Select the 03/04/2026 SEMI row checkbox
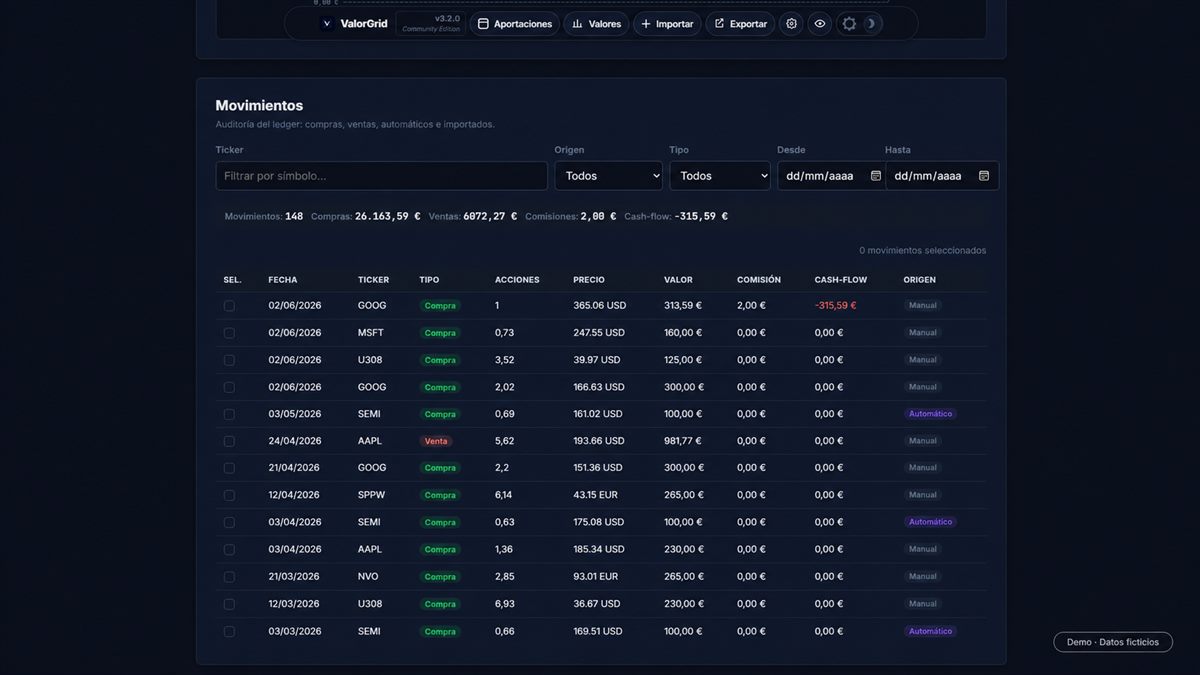Screen dimensions: 1200x675 [x=229, y=522]
